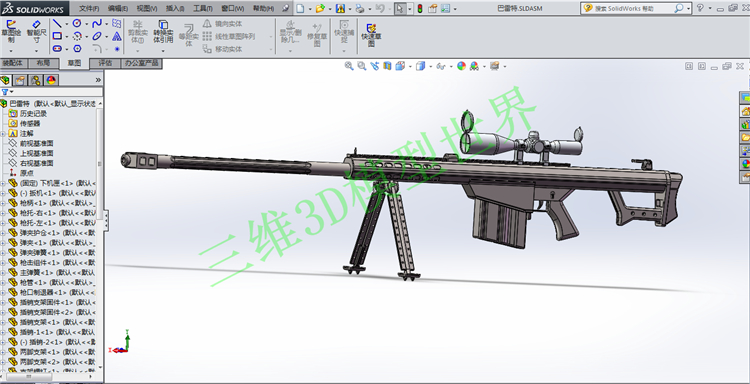
Task: Select the Arc sketch tool
Action: pyautogui.click(x=77, y=36)
